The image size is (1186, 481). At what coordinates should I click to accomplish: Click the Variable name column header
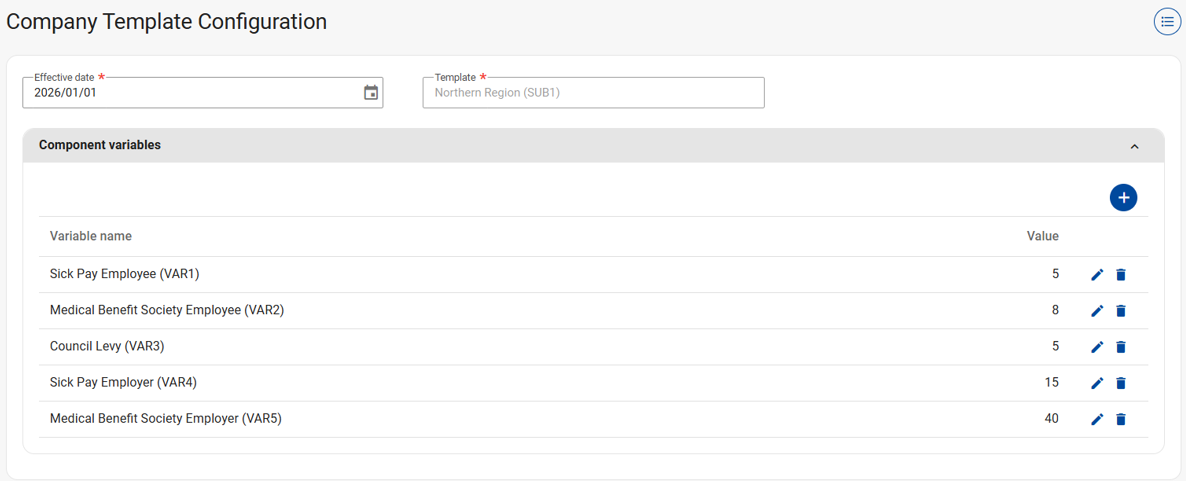click(x=91, y=236)
